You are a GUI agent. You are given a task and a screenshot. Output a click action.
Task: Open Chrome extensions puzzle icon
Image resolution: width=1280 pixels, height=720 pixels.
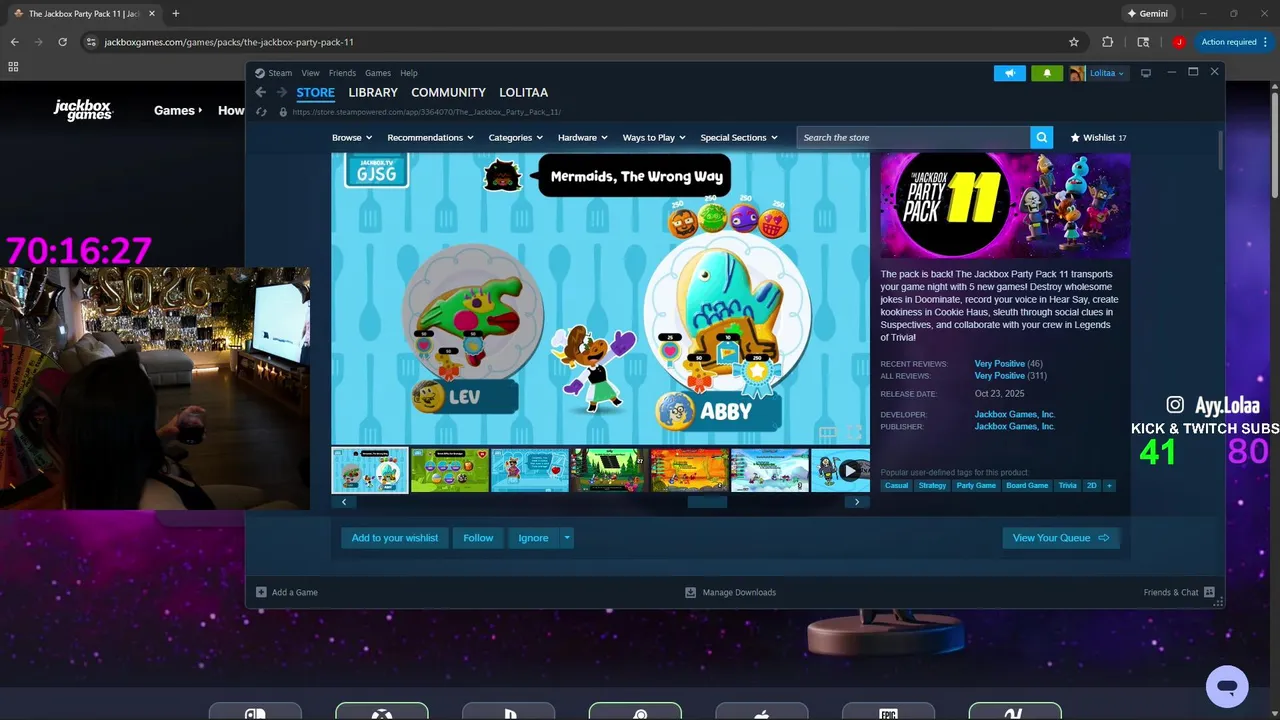point(1107,42)
